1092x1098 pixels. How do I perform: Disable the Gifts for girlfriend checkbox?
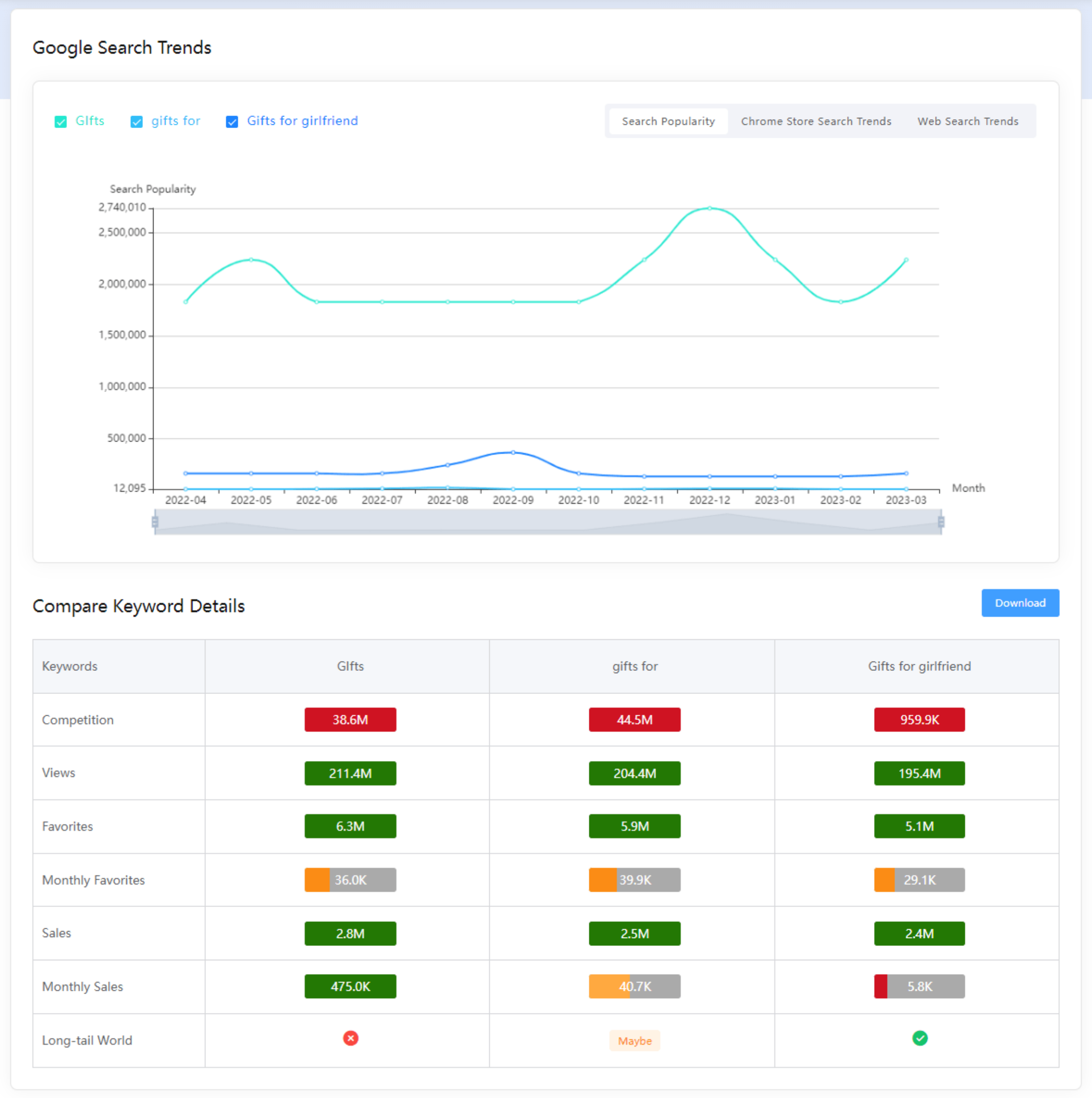point(232,122)
